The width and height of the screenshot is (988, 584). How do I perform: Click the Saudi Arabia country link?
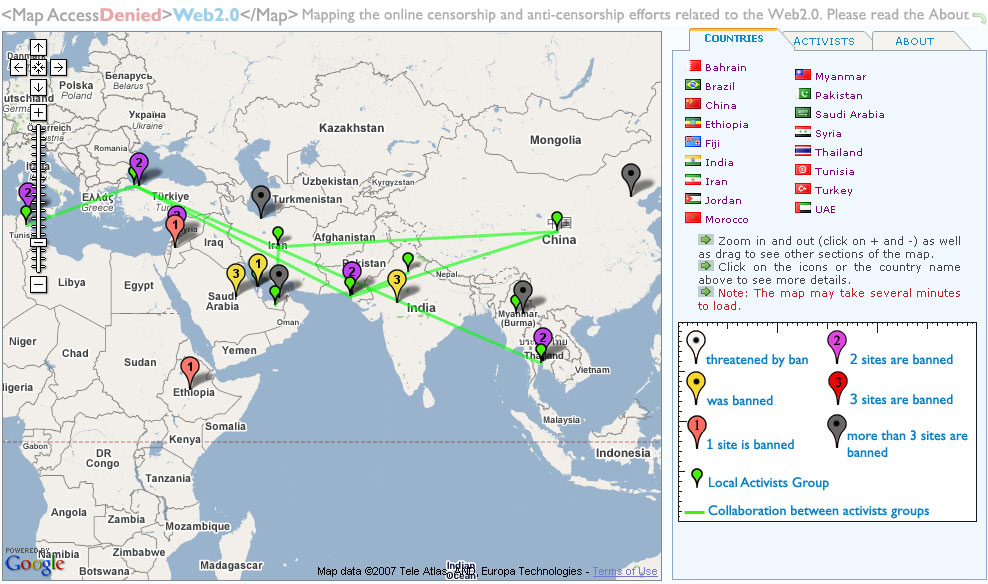tap(849, 114)
